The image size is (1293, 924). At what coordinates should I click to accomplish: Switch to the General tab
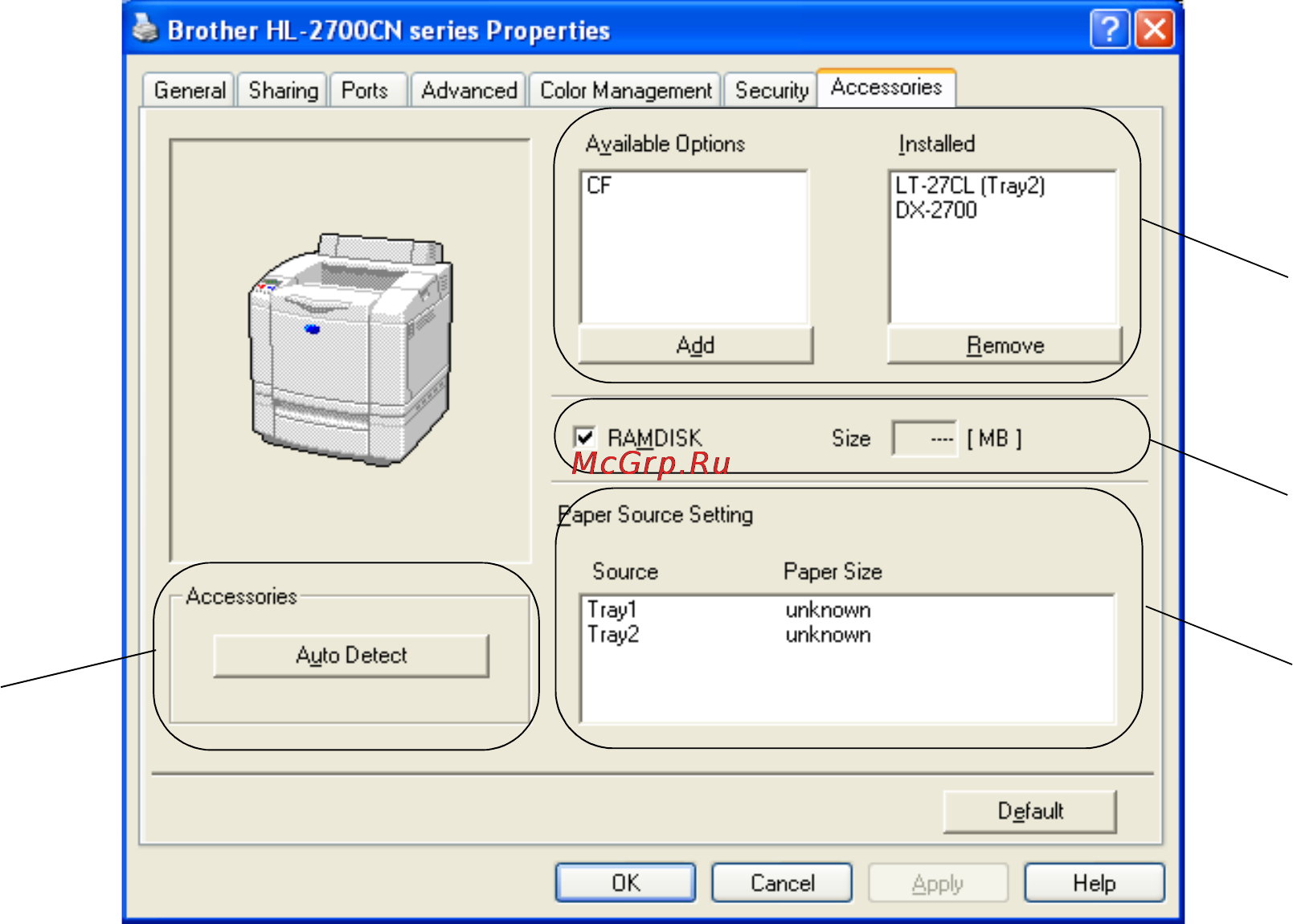pyautogui.click(x=190, y=90)
